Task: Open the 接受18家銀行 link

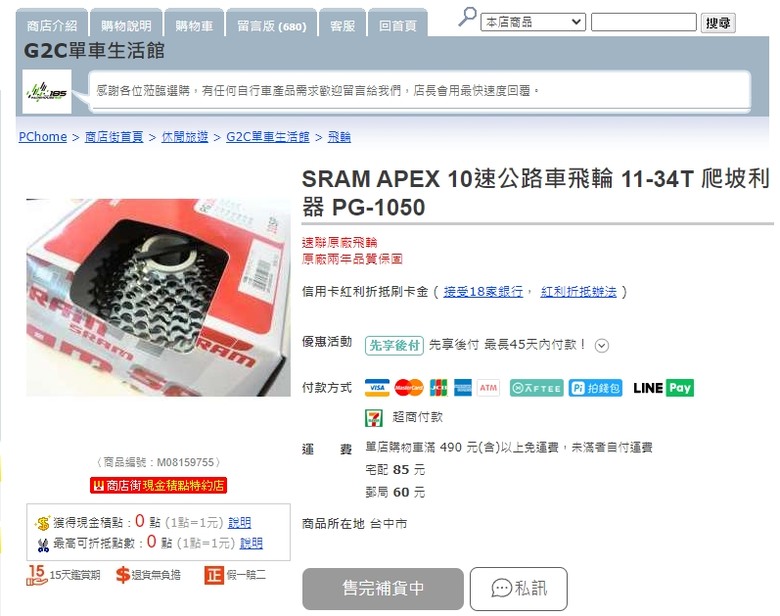Action: pyautogui.click(x=483, y=292)
